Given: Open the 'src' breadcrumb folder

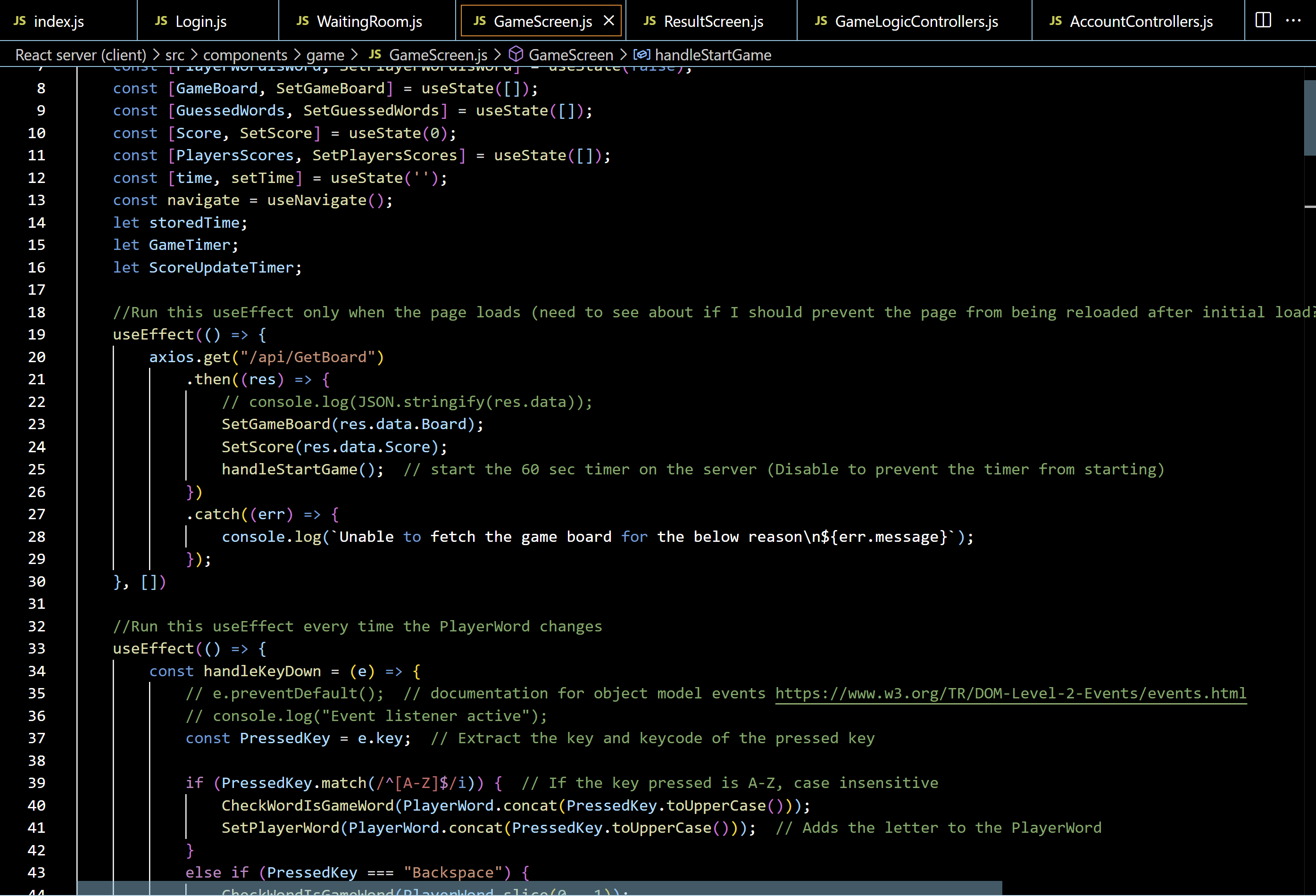Looking at the screenshot, I should (x=175, y=55).
